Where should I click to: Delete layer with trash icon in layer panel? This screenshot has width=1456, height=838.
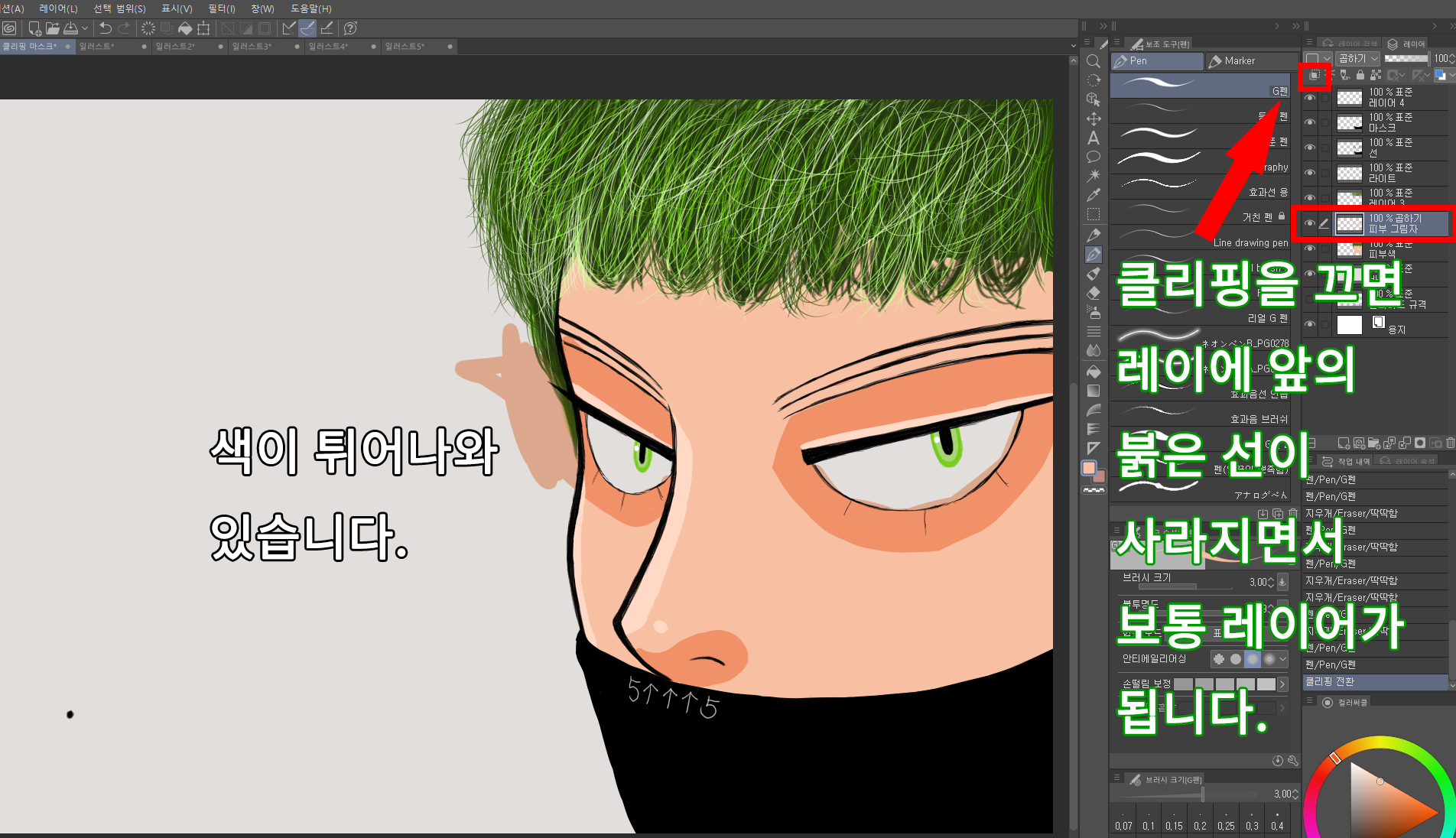[x=1450, y=443]
